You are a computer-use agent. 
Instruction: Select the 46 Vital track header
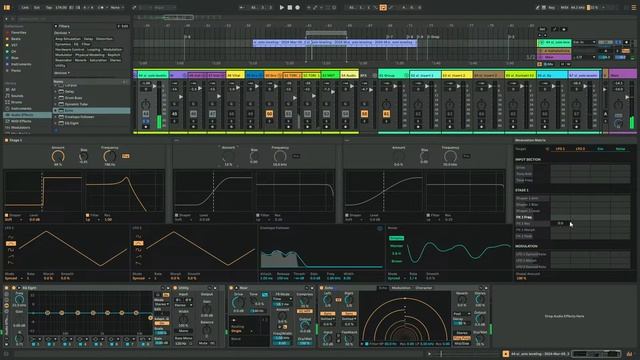[x=235, y=75]
